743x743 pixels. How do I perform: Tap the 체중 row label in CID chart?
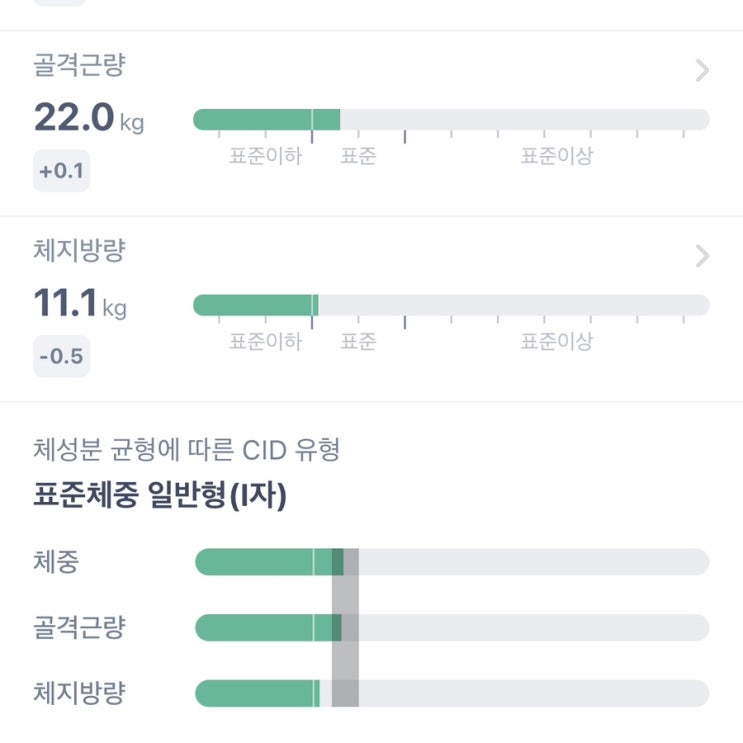56,562
